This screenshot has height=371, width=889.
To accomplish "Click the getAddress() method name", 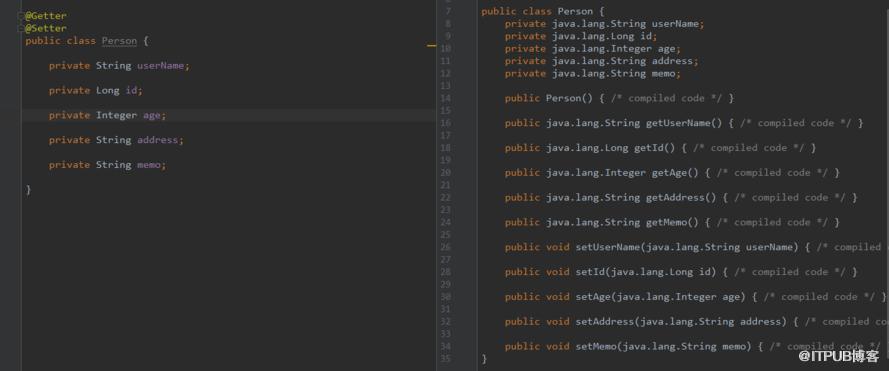I will (675, 198).
